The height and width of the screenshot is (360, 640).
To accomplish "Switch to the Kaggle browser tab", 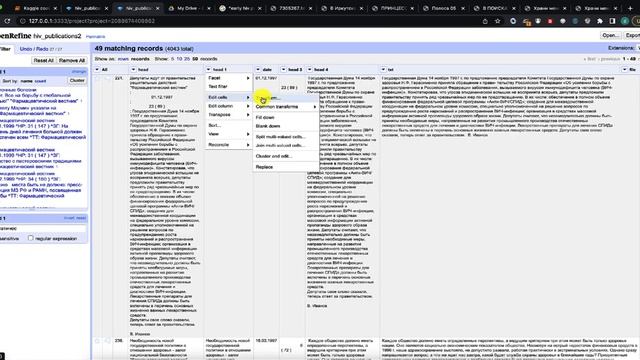I will coord(36,8).
